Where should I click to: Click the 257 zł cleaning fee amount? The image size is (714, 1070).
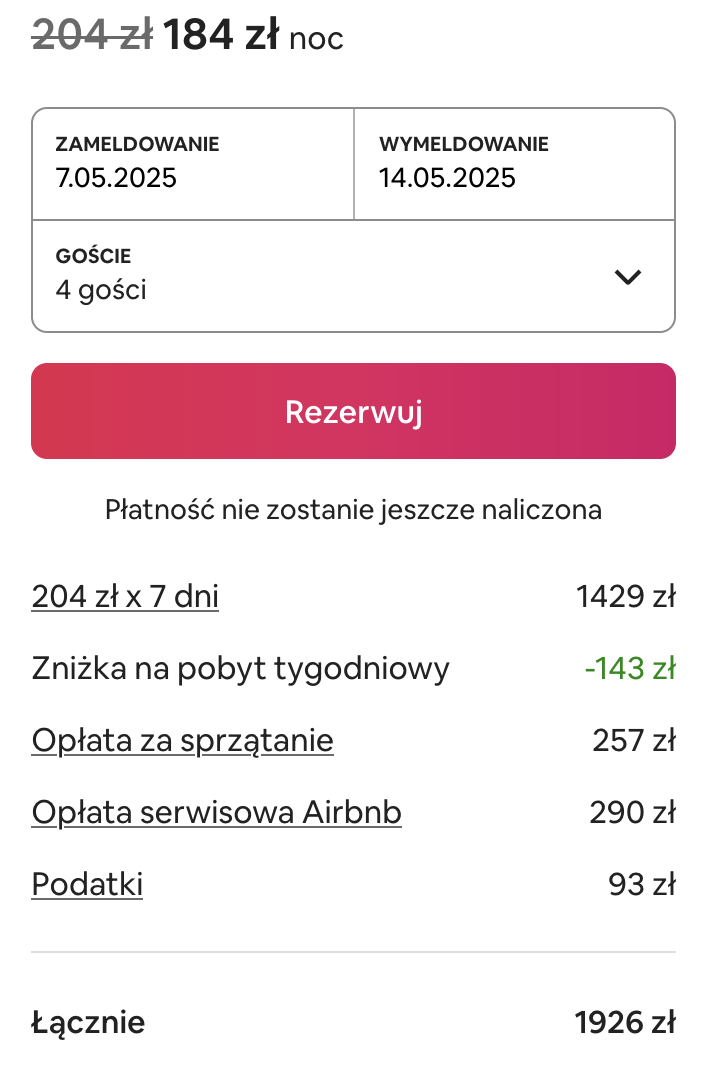point(634,740)
